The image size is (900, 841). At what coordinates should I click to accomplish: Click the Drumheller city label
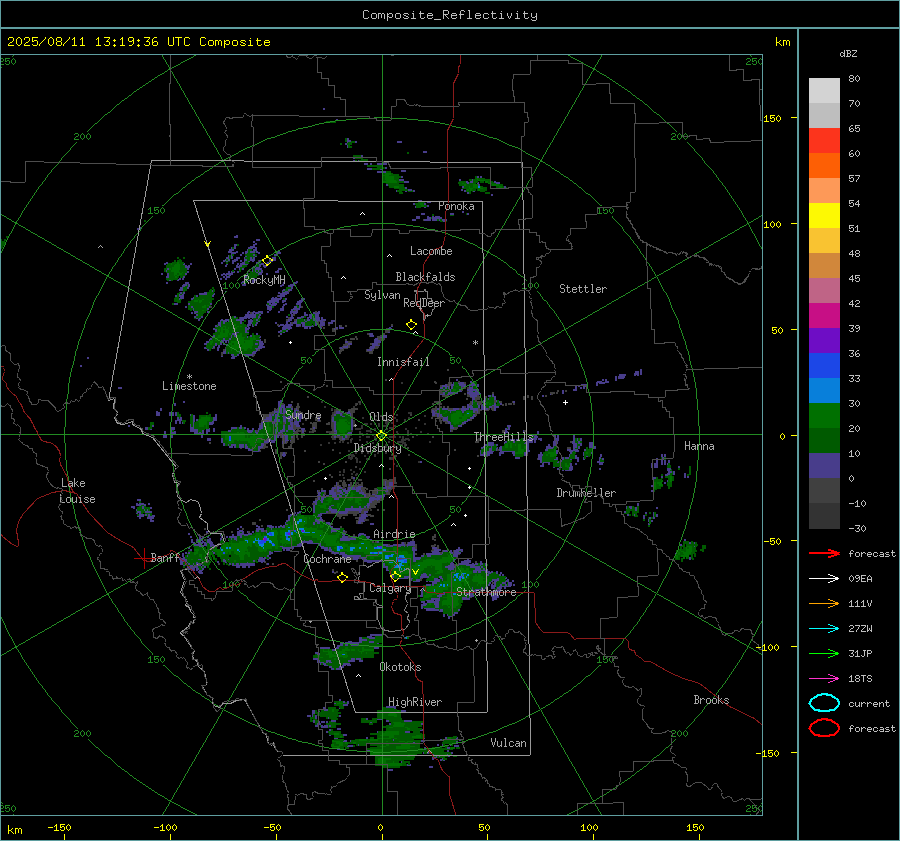pyautogui.click(x=586, y=493)
